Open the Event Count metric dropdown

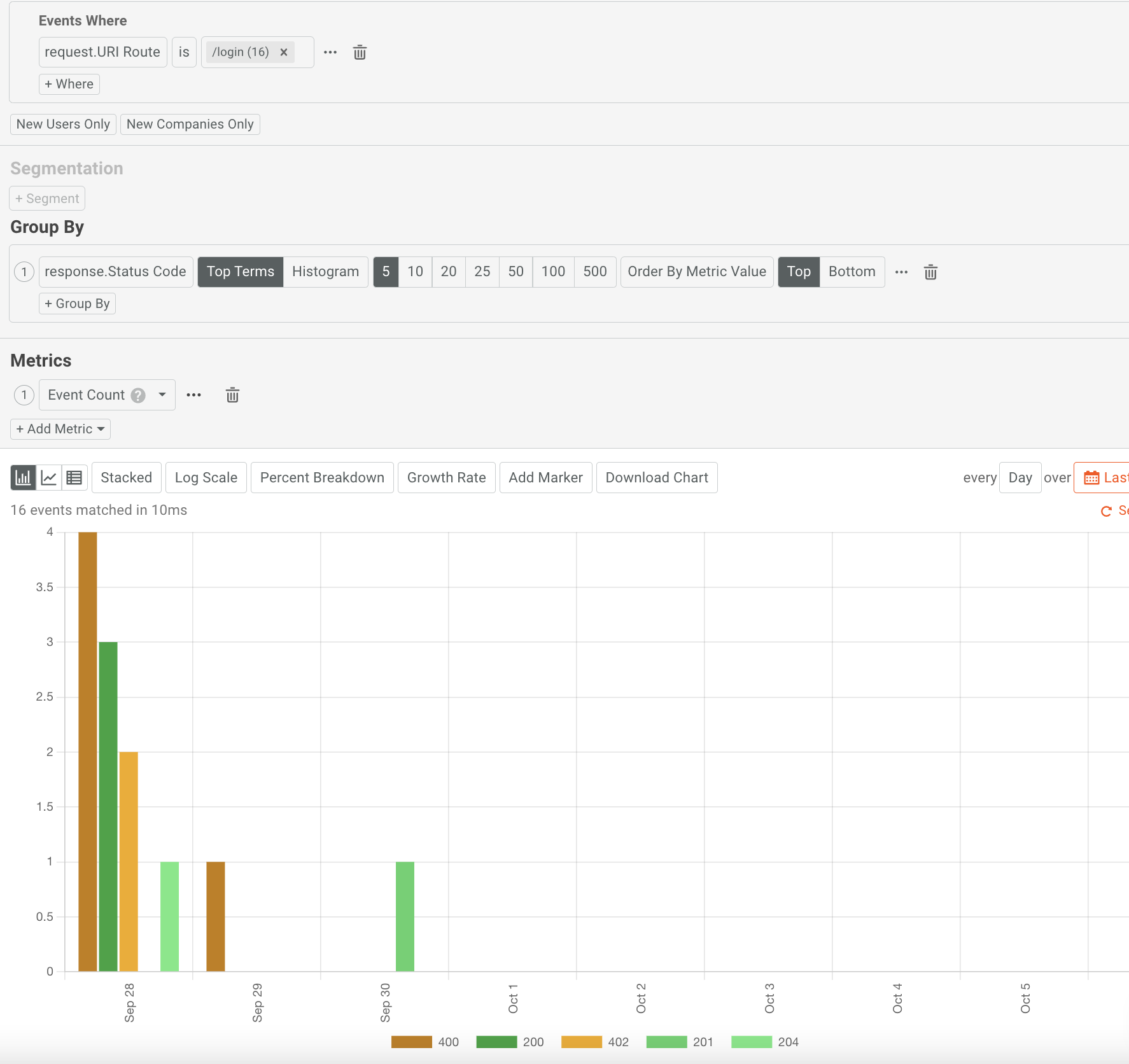tap(162, 395)
